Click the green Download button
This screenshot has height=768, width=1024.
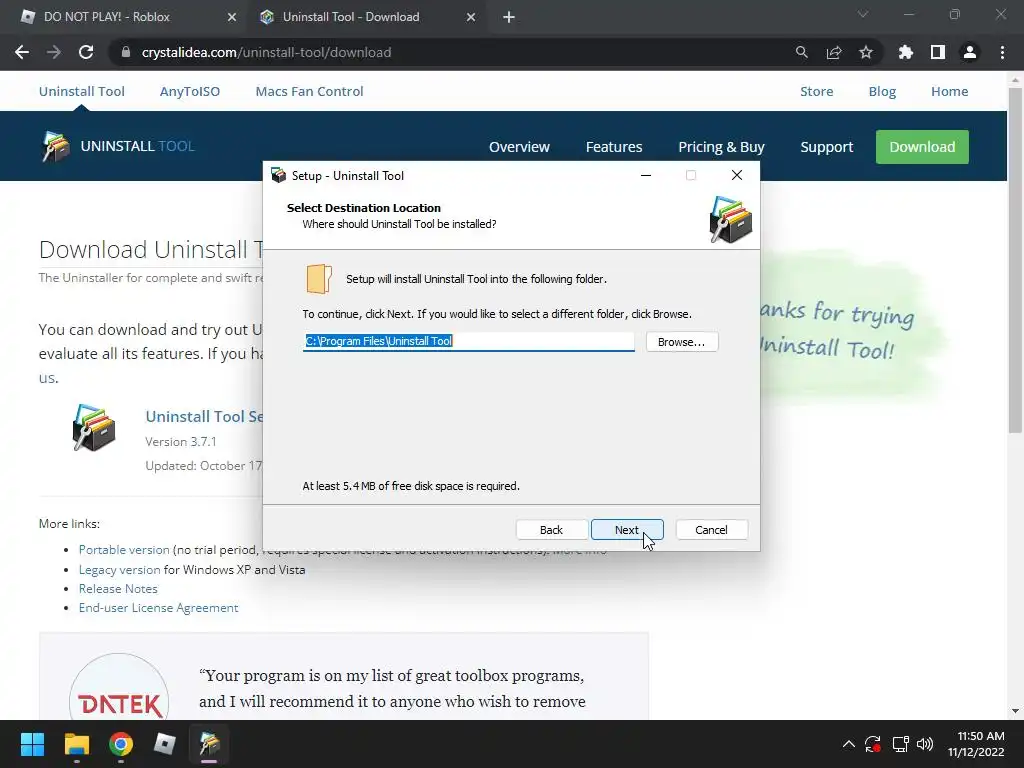(x=922, y=147)
